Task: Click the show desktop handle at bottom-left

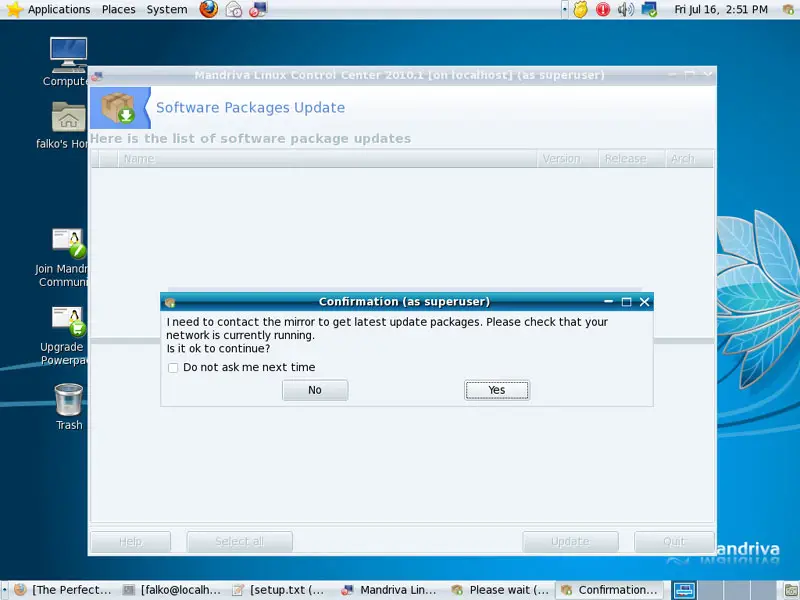Action: pyautogui.click(x=4, y=590)
